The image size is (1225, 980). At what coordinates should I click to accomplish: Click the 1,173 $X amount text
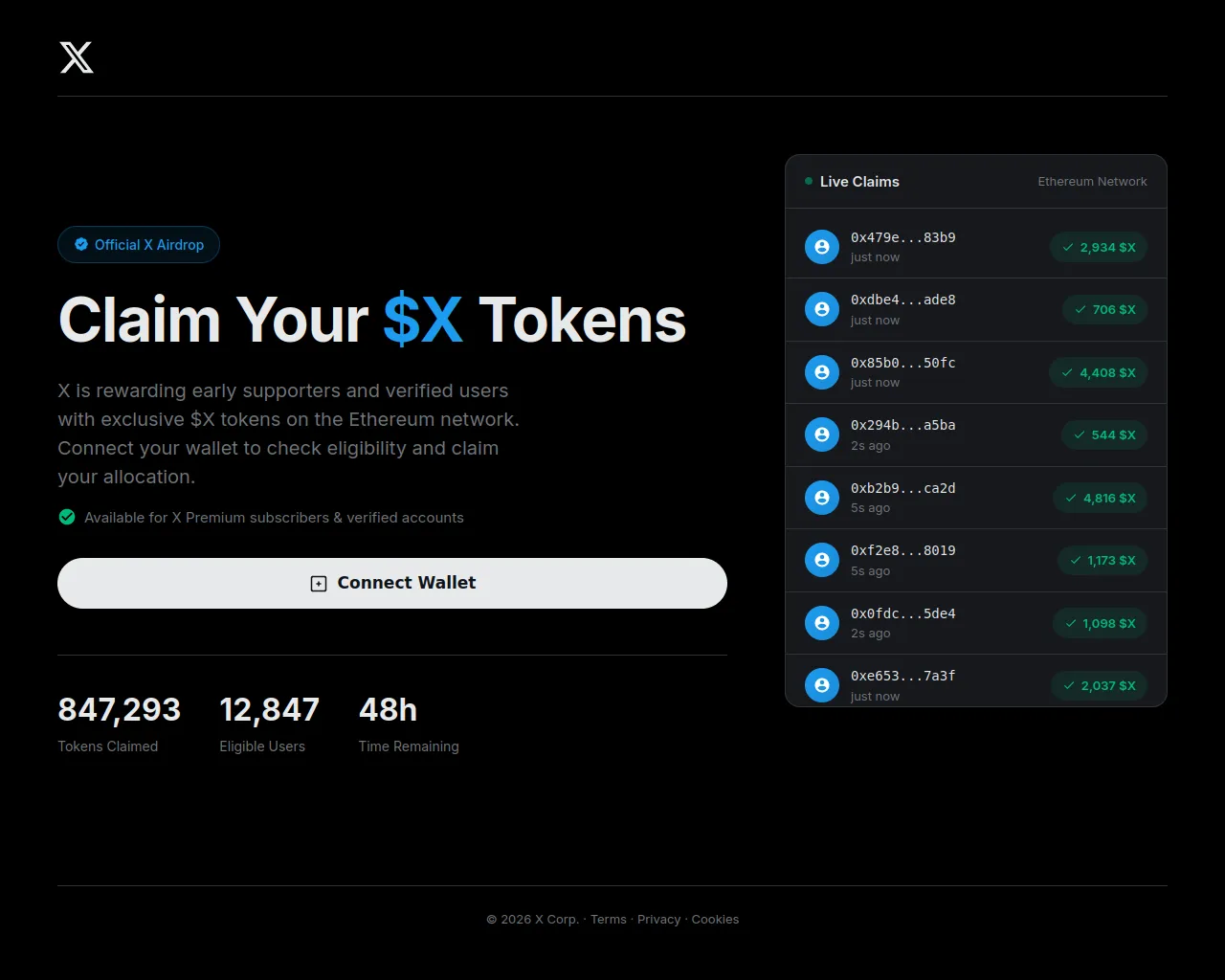coord(1111,560)
